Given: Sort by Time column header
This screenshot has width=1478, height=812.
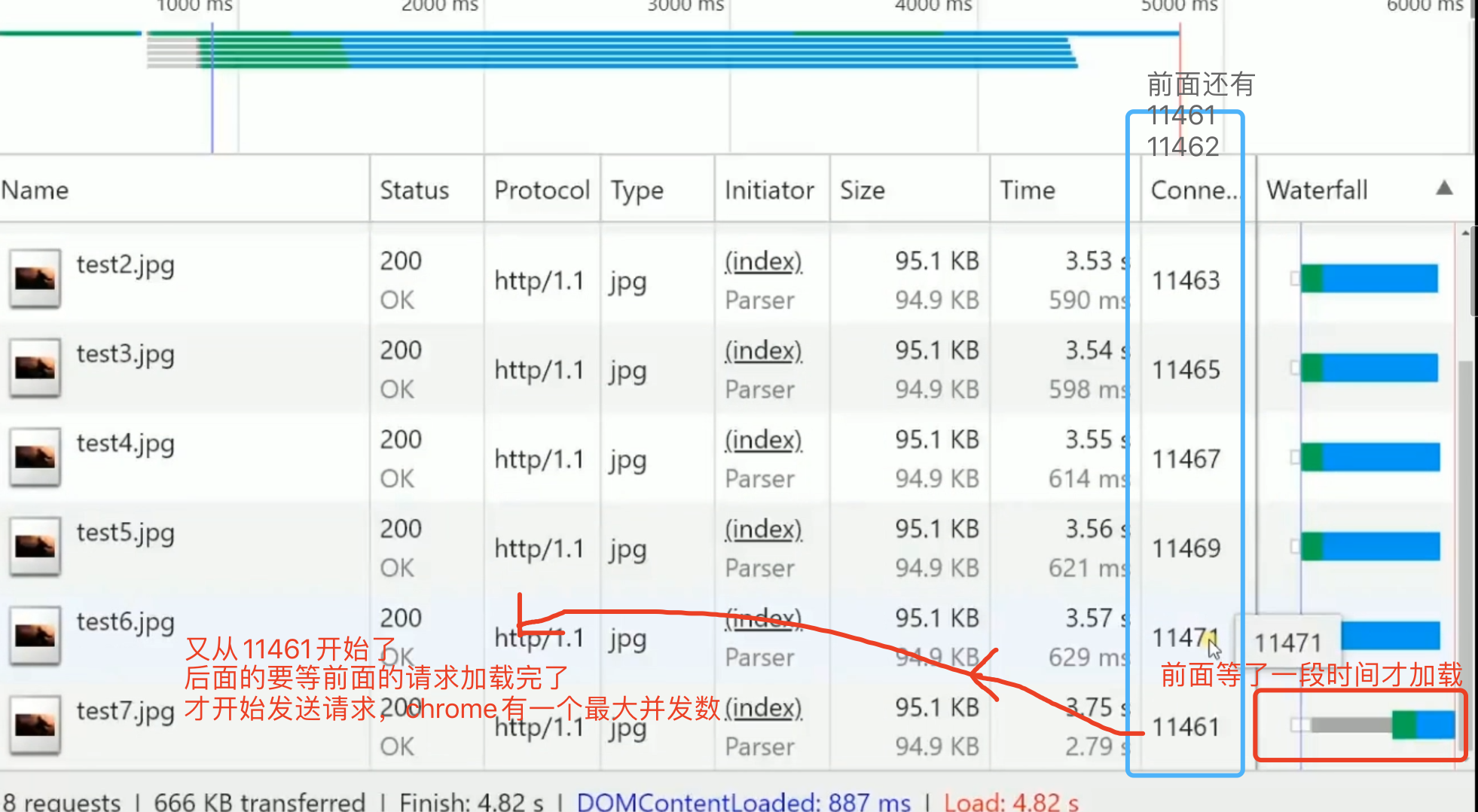Looking at the screenshot, I should tap(1028, 190).
